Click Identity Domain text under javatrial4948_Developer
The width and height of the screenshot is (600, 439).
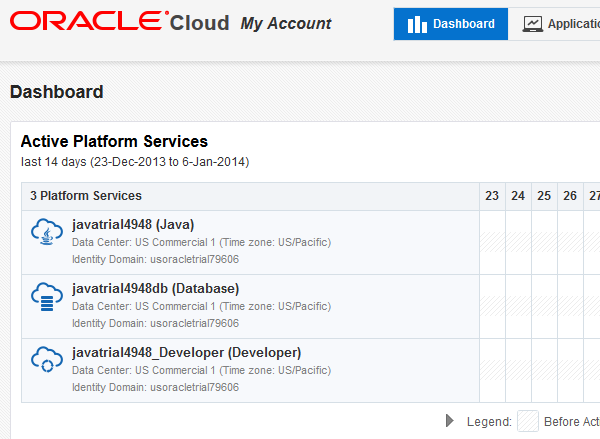point(155,387)
